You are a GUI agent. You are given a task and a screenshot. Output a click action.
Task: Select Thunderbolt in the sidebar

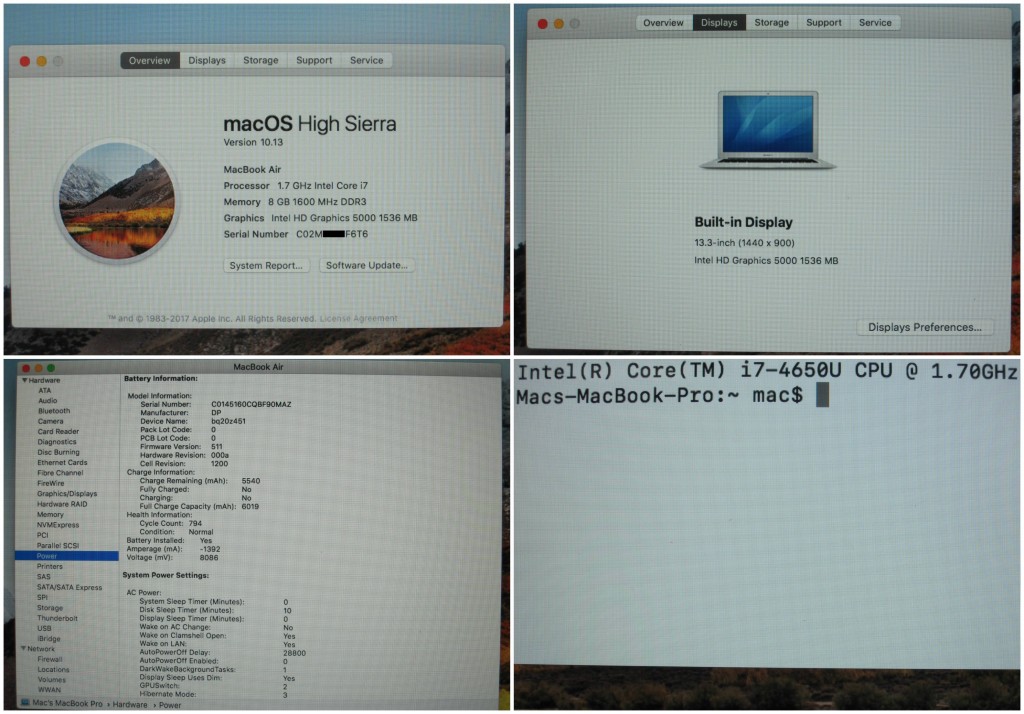57,618
